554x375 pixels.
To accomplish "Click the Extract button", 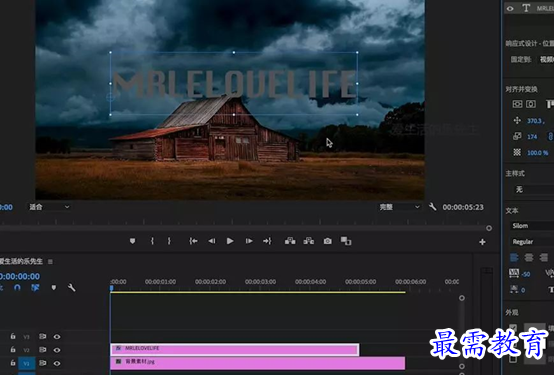I will click(x=308, y=241).
